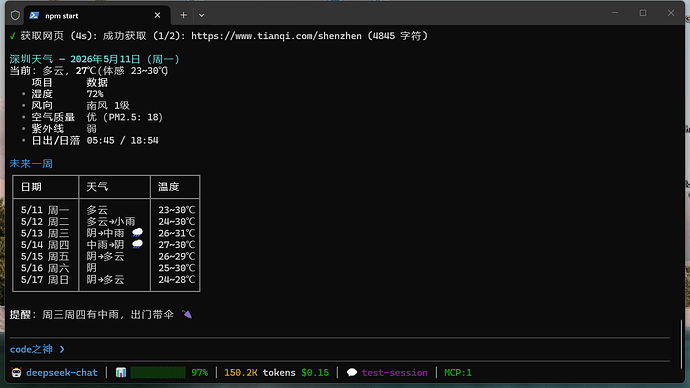The height and width of the screenshot is (388, 690).
Task: Click the PowerShell icon on the npm start tab
Action: [x=34, y=15]
